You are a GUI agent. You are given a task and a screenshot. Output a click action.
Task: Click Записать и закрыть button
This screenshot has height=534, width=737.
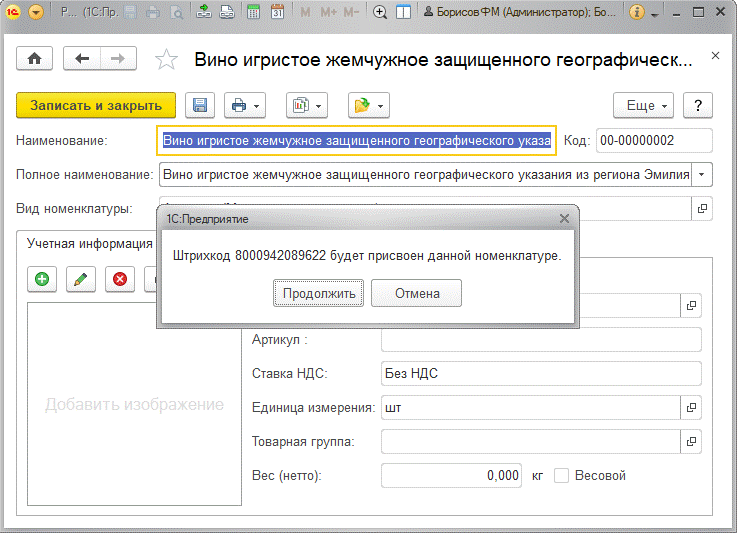point(96,105)
